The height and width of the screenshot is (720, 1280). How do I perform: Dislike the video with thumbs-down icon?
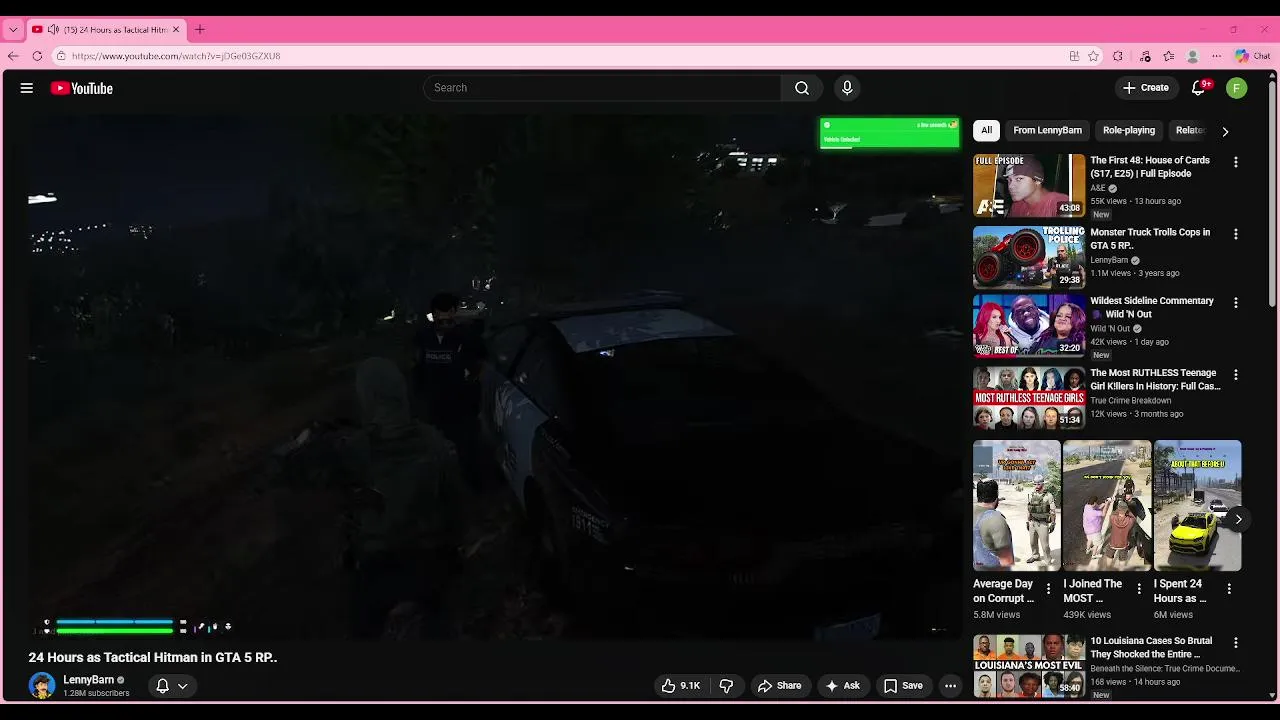pyautogui.click(x=727, y=686)
